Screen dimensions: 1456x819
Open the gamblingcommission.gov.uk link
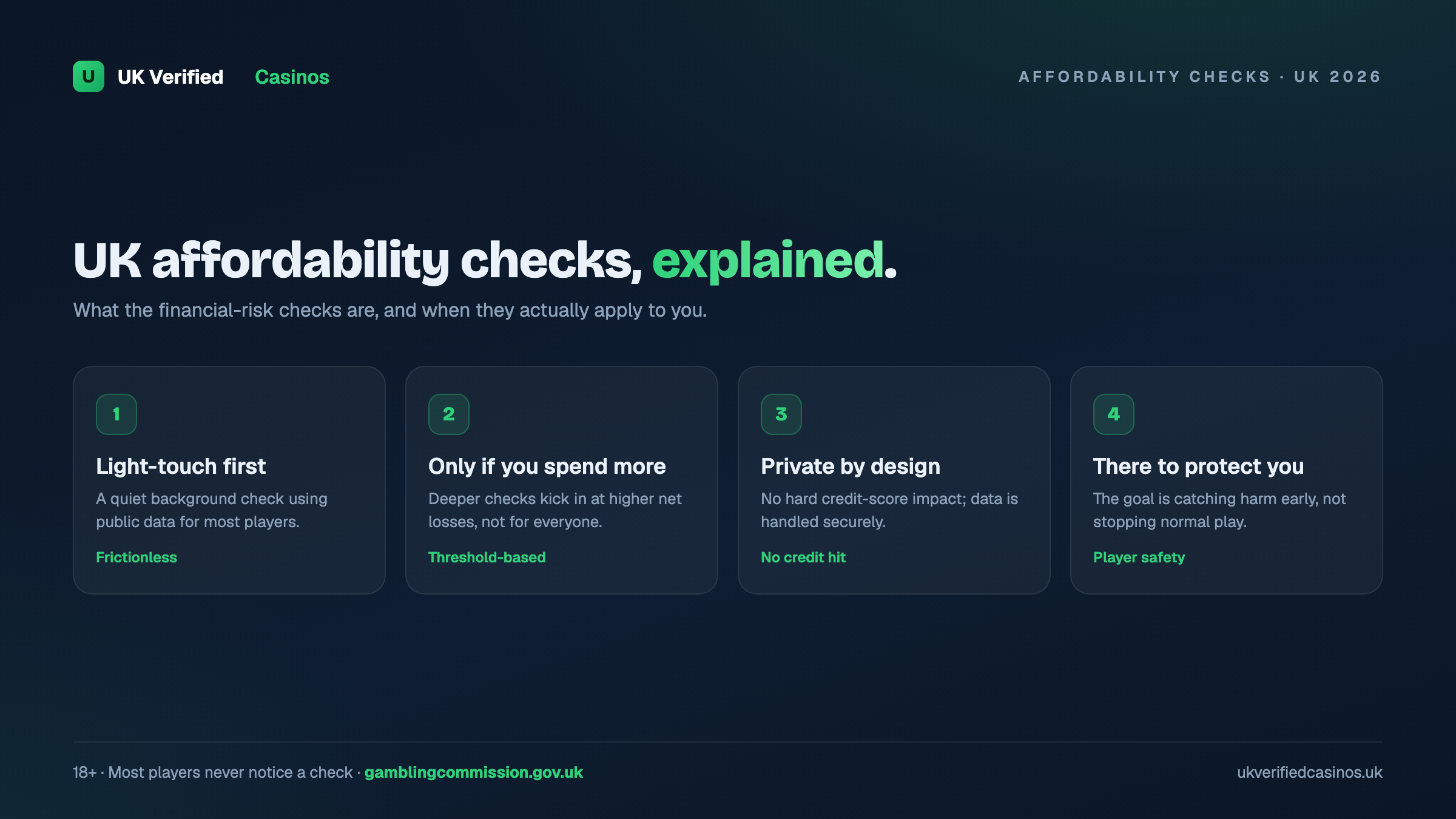(x=474, y=772)
